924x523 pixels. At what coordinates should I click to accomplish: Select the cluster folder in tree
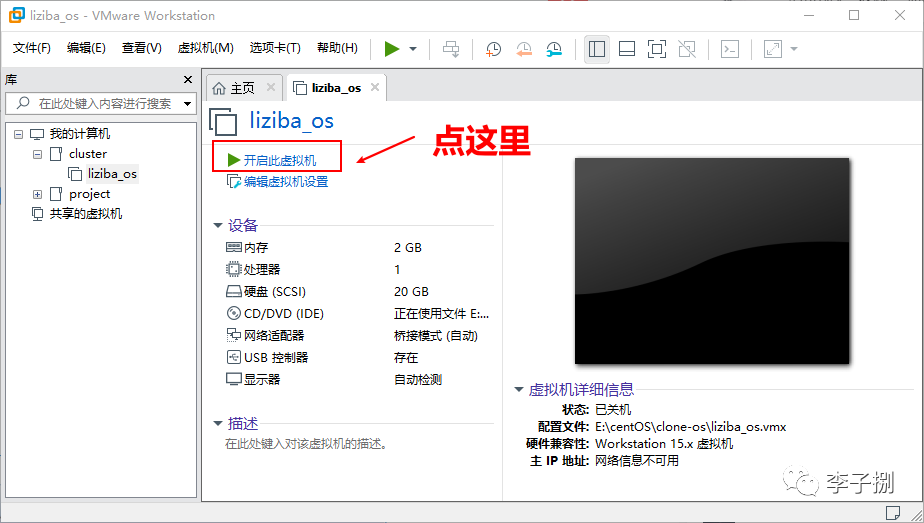[88, 154]
